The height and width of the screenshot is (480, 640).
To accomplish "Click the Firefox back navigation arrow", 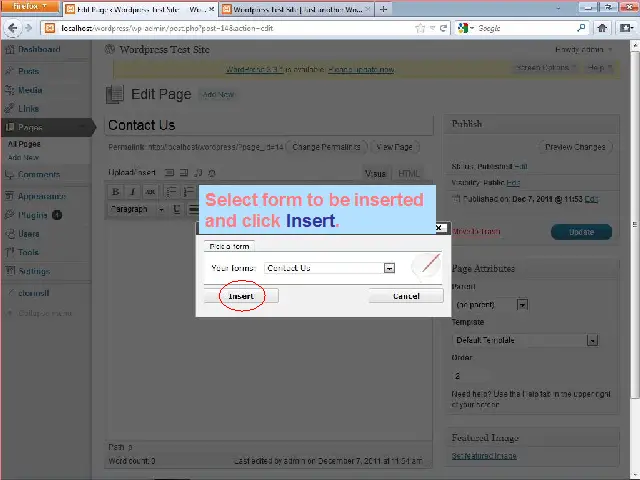I will [12, 28].
